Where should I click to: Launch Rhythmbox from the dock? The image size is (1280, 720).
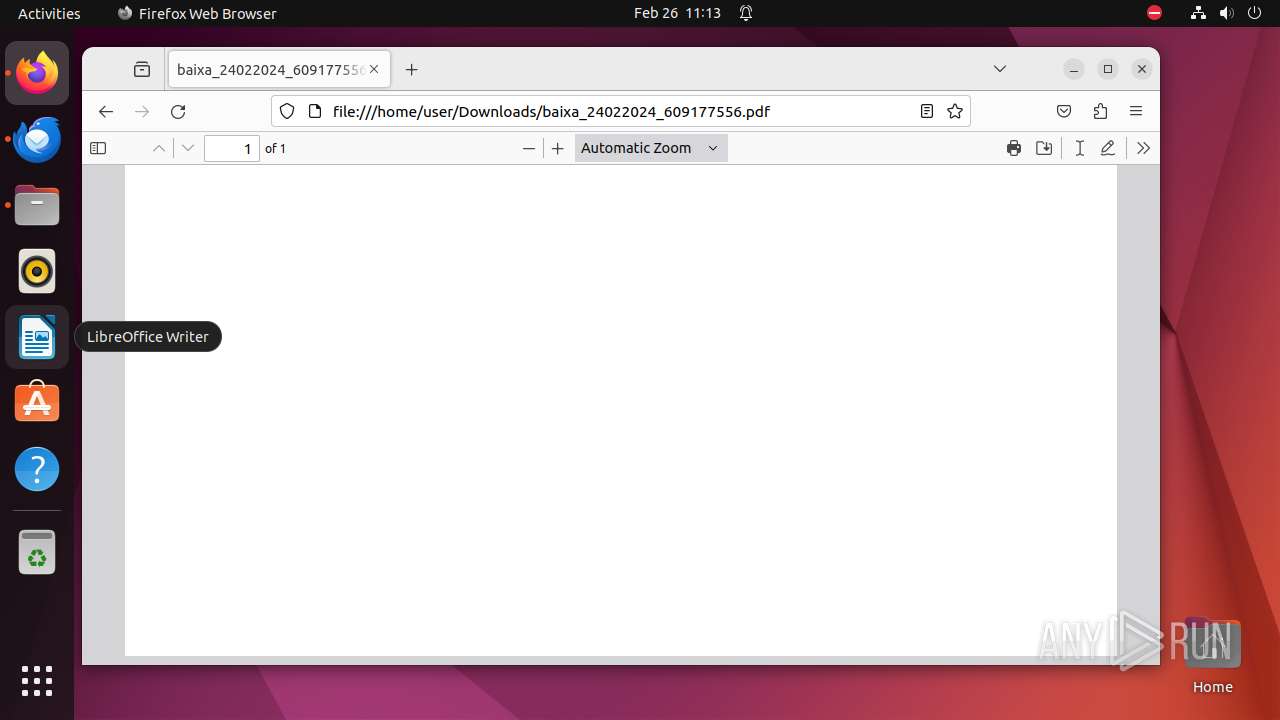pyautogui.click(x=37, y=271)
